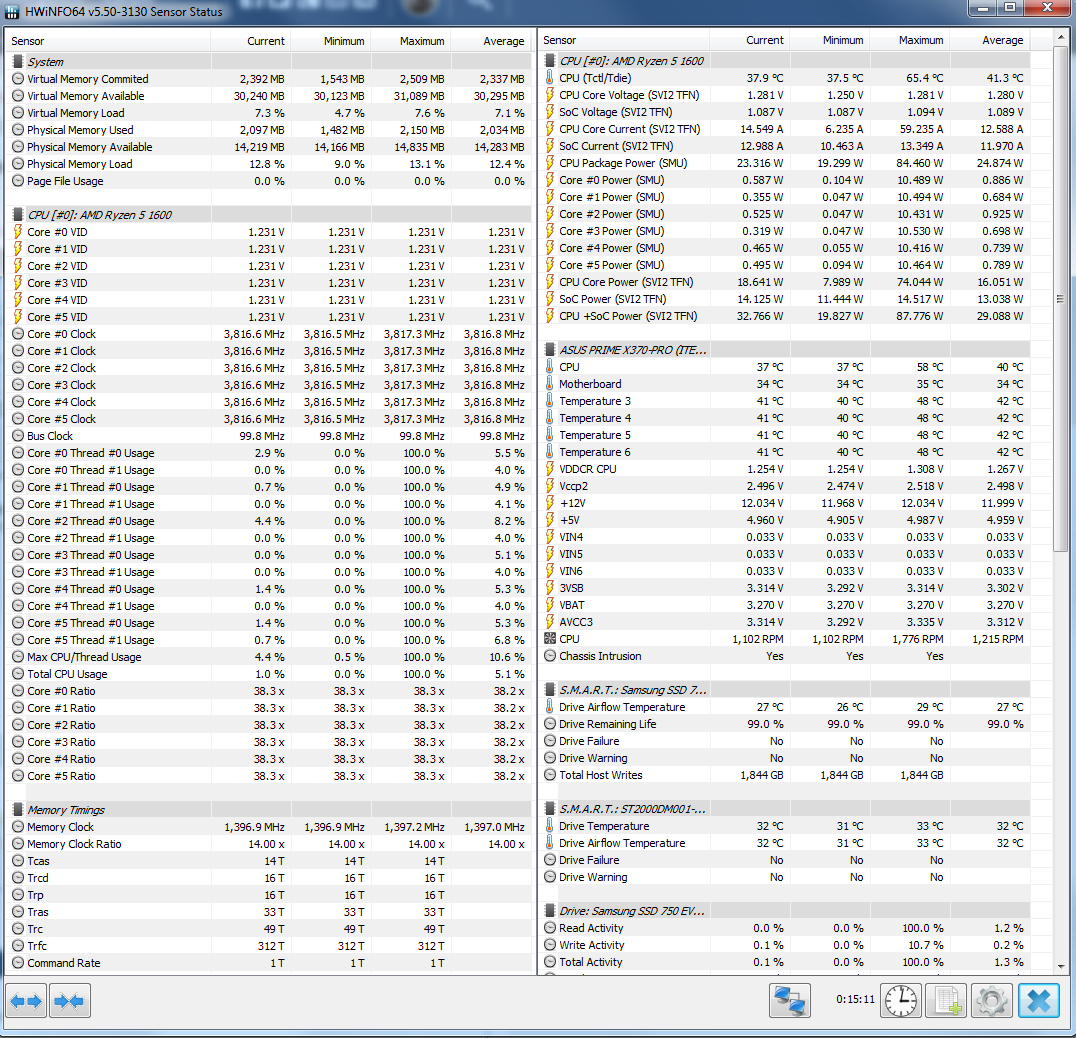The image size is (1076, 1038).
Task: Select the Drive Remaining Life row
Action: click(784, 724)
